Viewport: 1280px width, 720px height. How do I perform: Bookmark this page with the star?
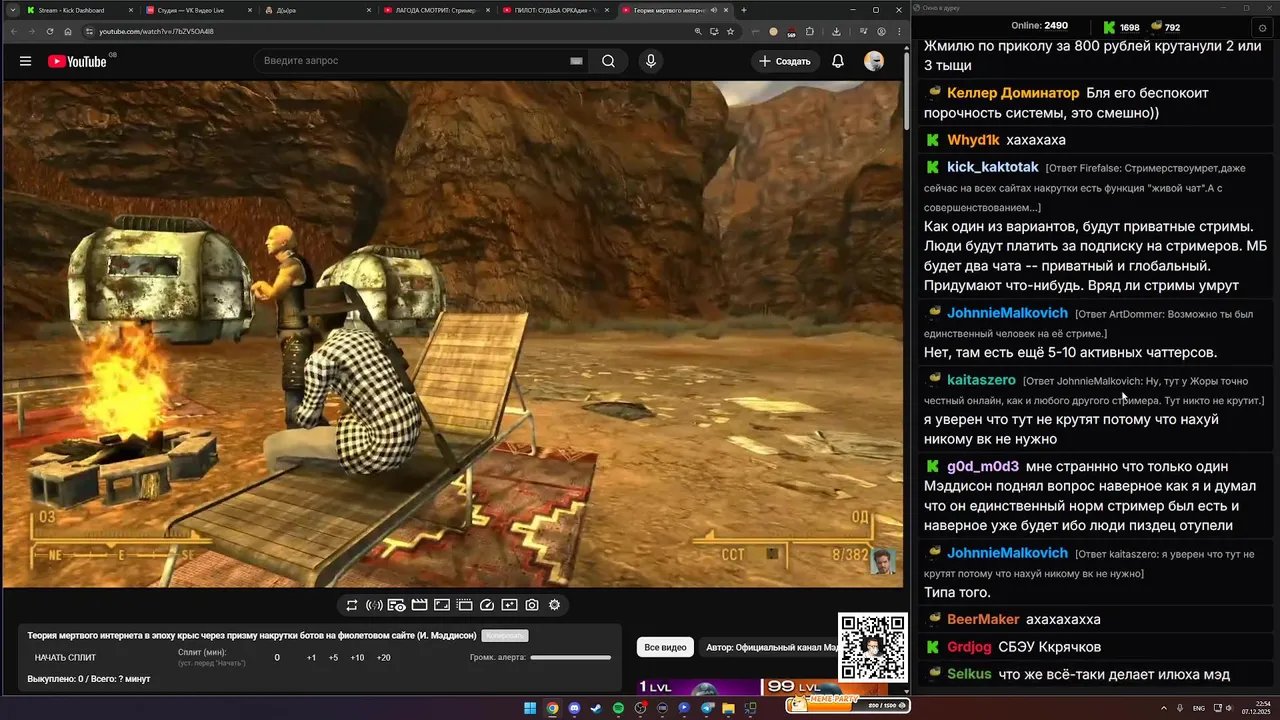pyautogui.click(x=731, y=31)
